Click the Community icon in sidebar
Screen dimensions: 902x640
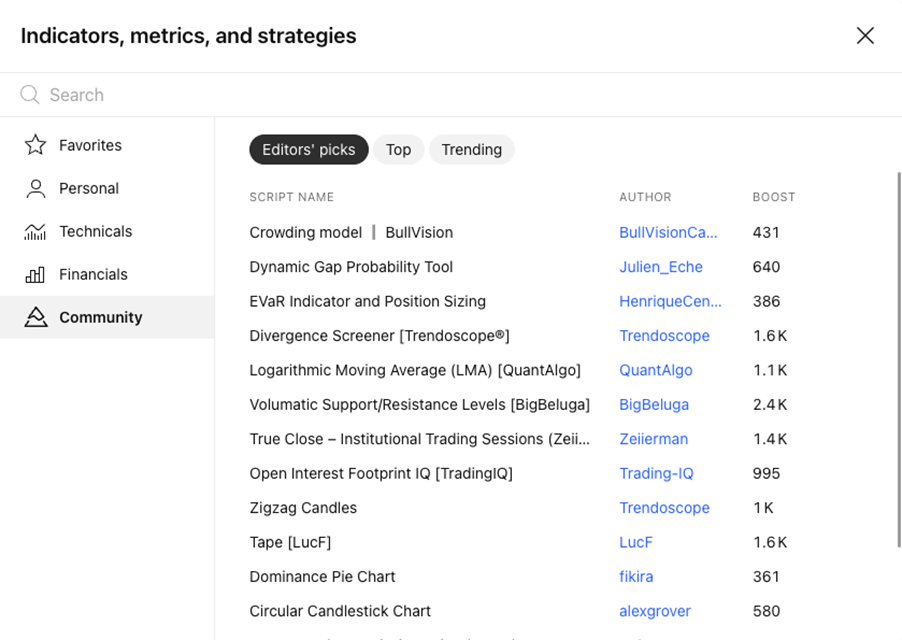(x=35, y=317)
